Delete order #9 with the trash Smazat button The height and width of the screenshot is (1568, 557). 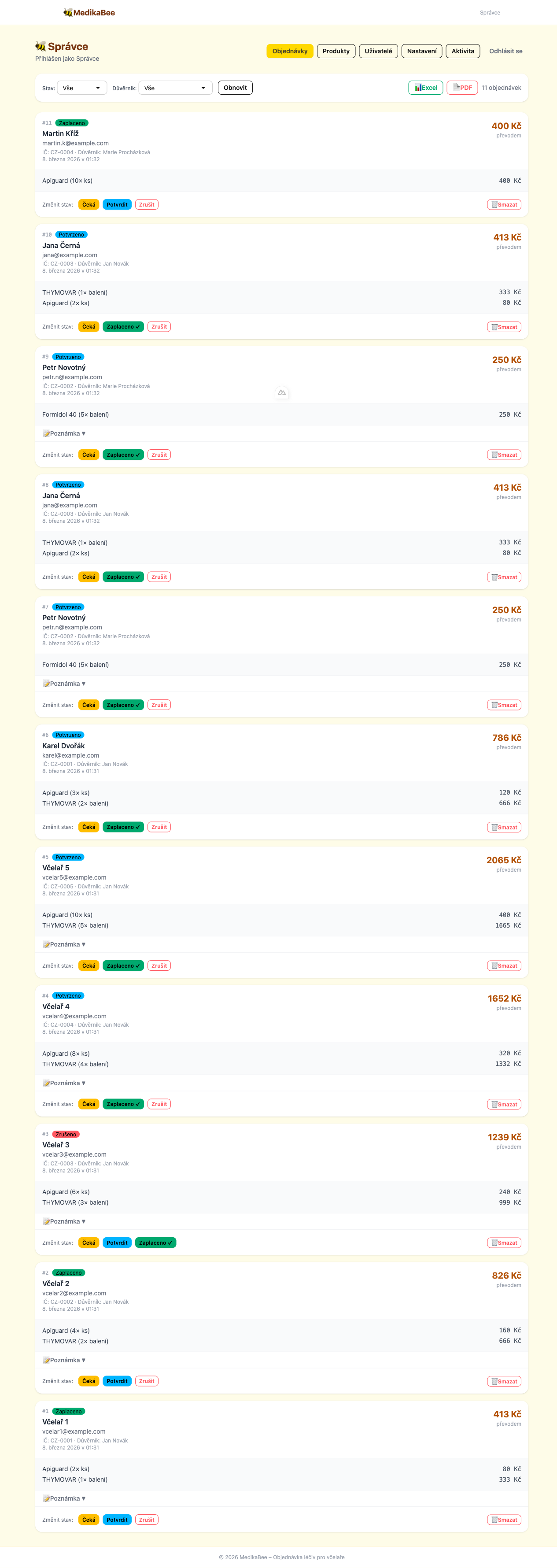point(504,455)
